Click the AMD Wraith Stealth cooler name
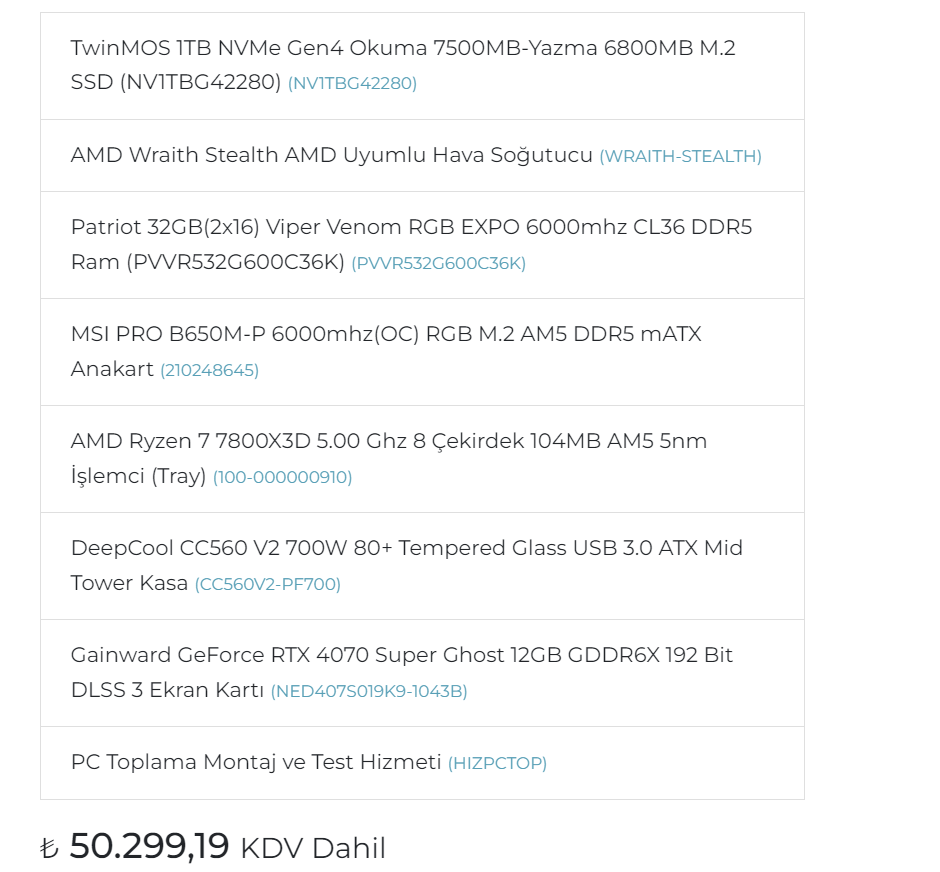Viewport: 940px width, 872px height. pyautogui.click(x=331, y=155)
